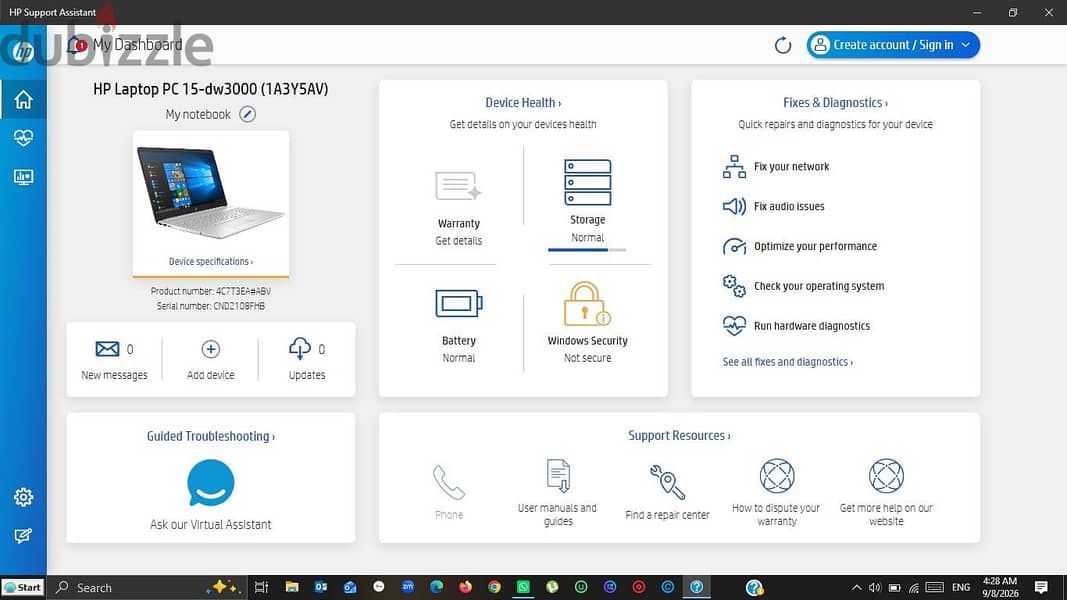The image size is (1067, 600).
Task: Open device health heart icon in sidebar
Action: (x=23, y=138)
